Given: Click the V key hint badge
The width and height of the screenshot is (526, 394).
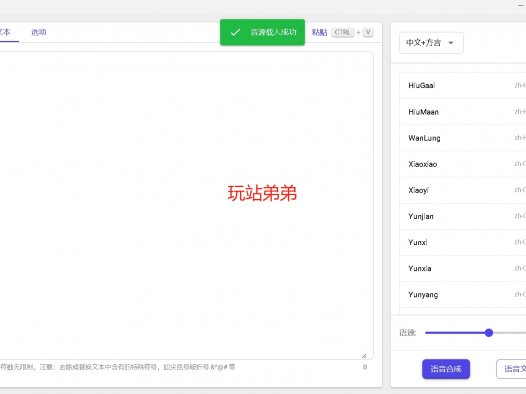Looking at the screenshot, I should 368,32.
